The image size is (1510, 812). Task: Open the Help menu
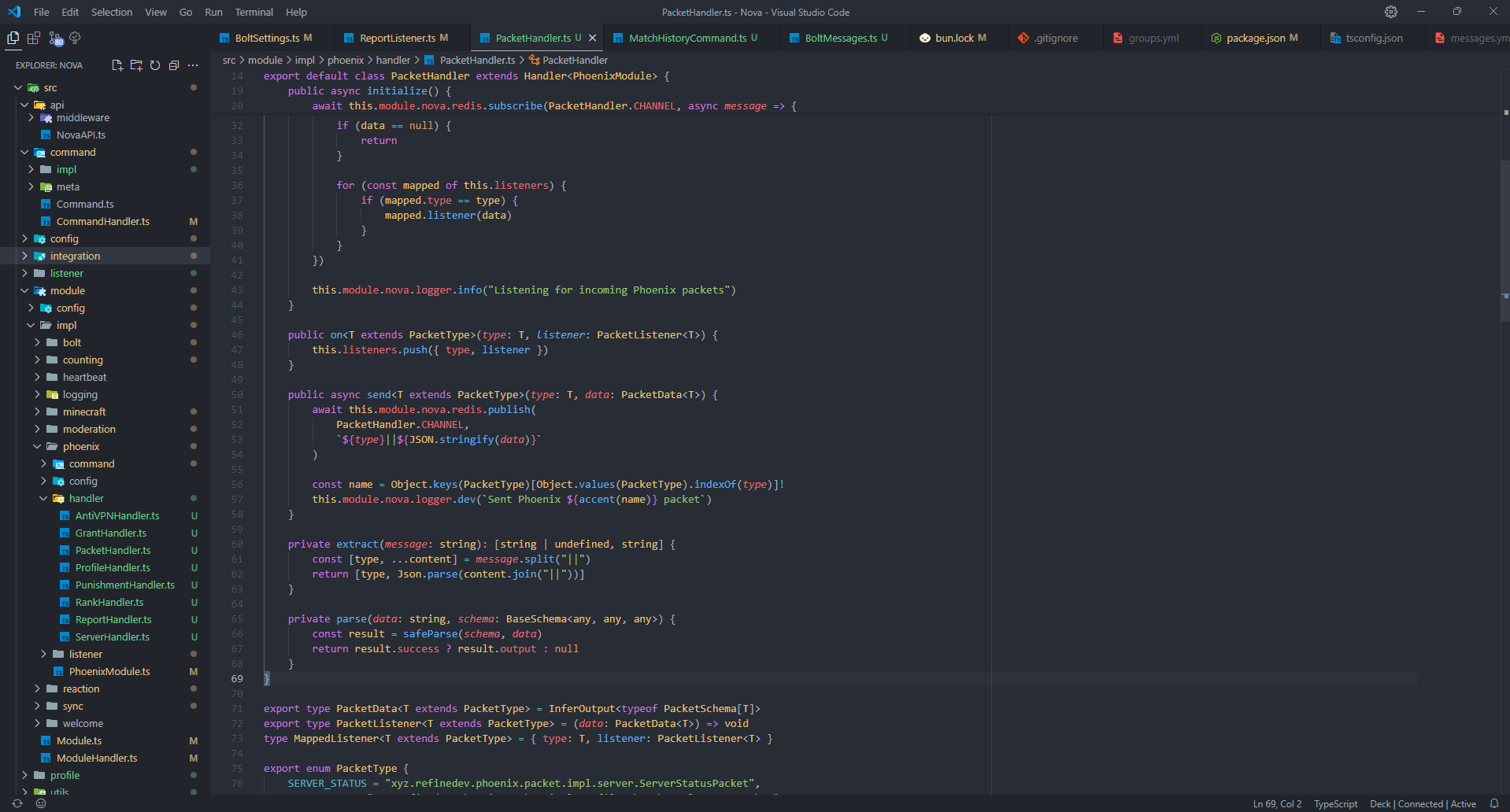point(296,12)
